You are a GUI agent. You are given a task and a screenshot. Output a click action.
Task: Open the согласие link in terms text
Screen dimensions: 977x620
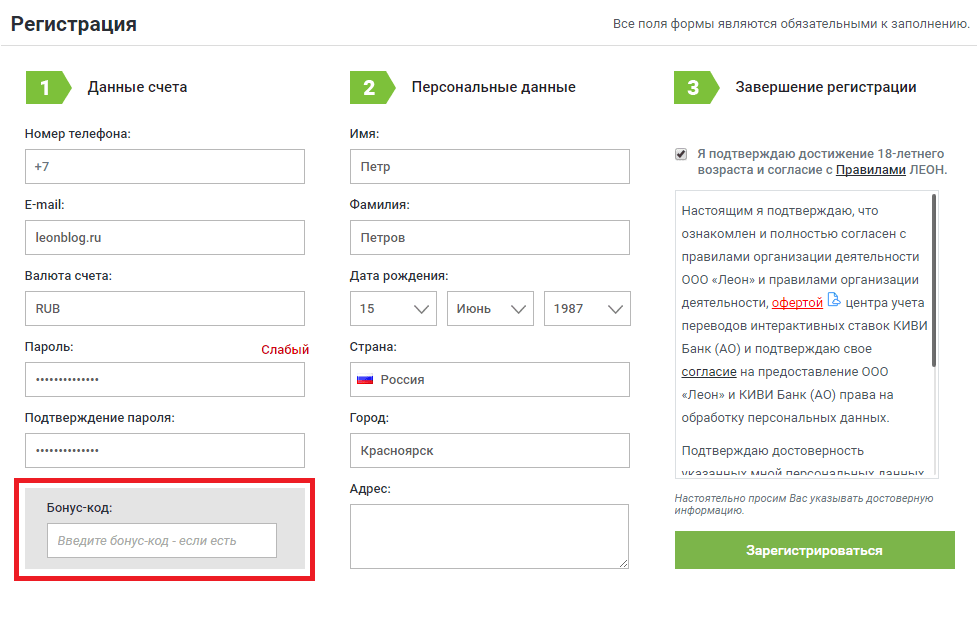(708, 372)
